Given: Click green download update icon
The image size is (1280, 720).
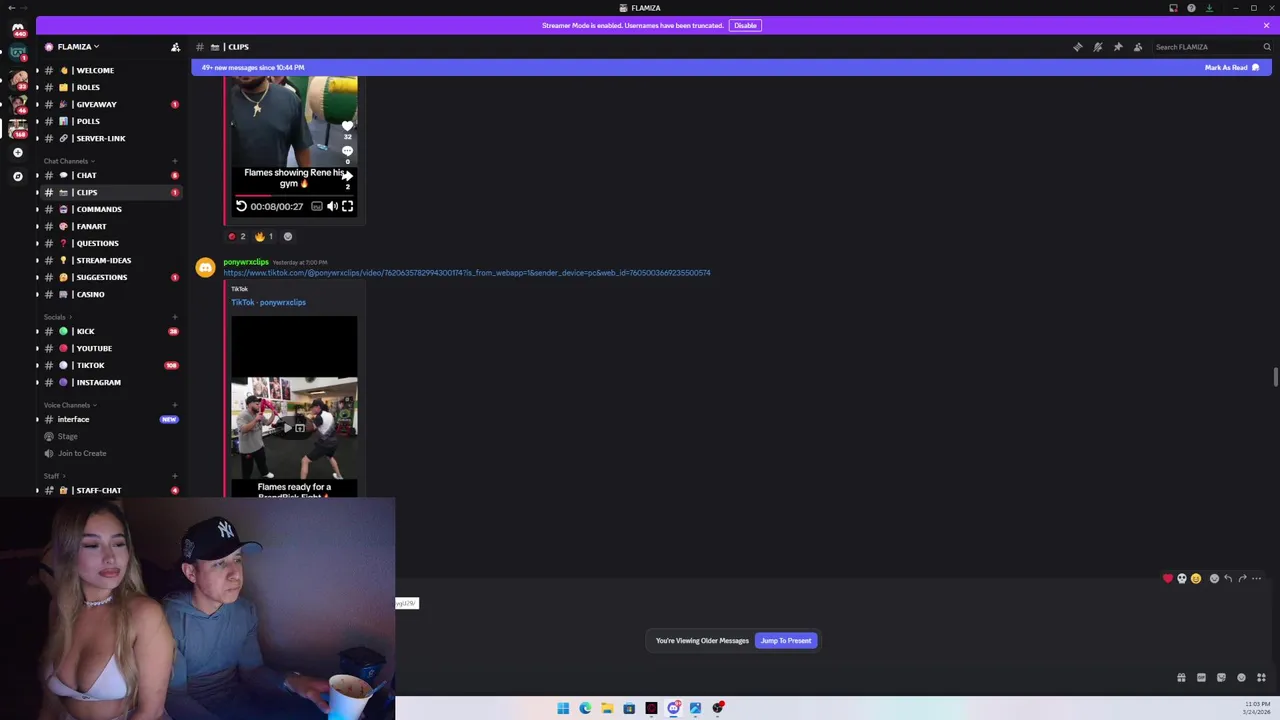Looking at the screenshot, I should (1209, 8).
